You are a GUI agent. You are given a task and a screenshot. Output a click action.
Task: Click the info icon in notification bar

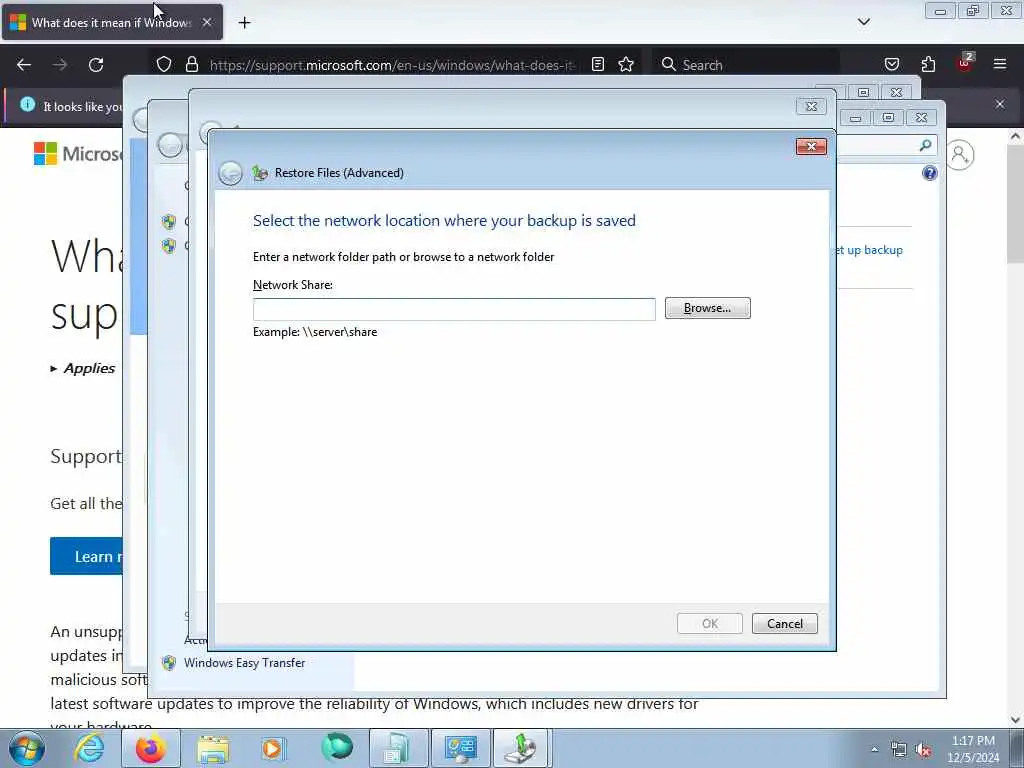coord(27,104)
